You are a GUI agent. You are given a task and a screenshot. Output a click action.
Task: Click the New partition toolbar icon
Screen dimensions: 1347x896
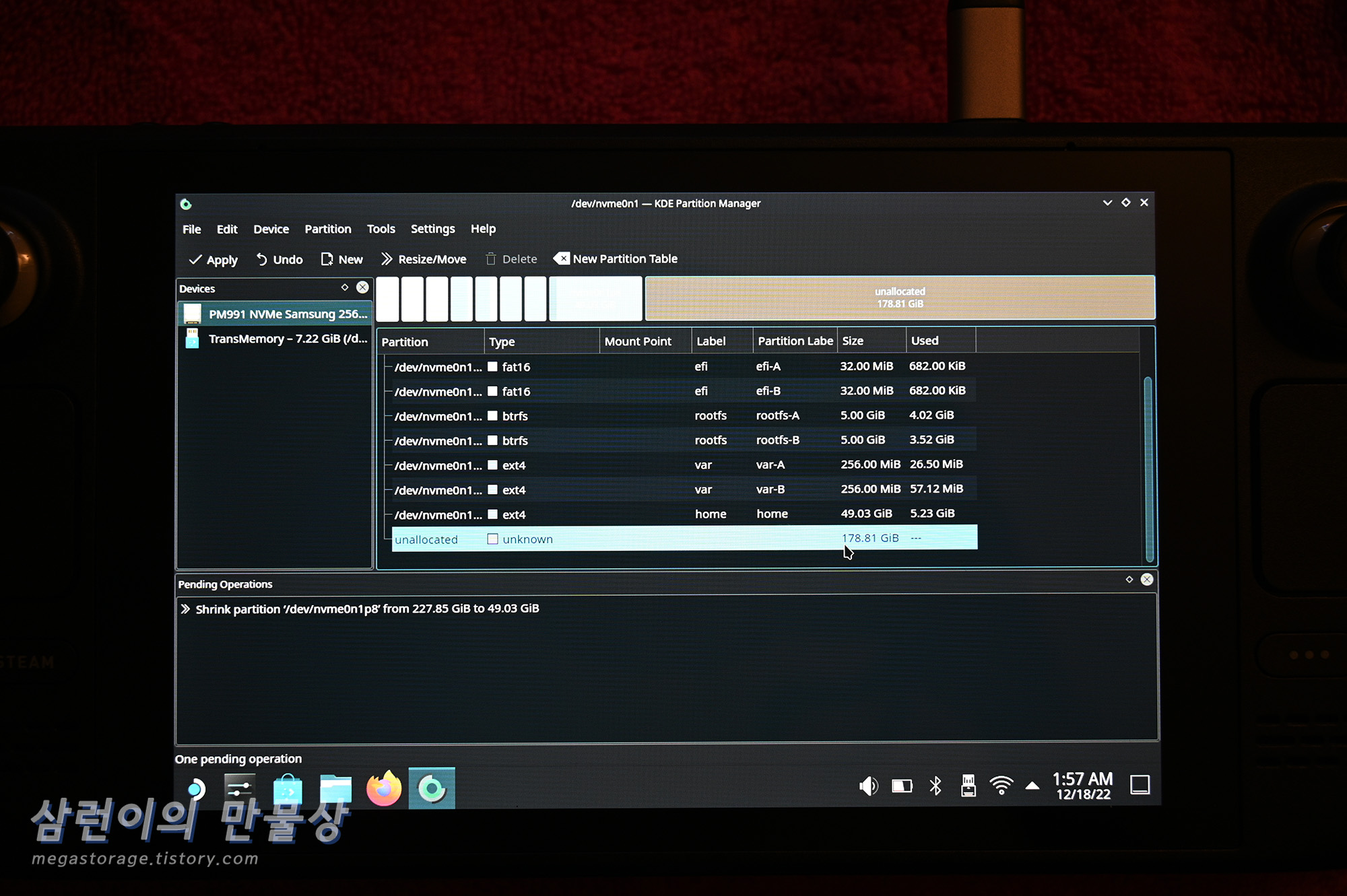coord(327,260)
